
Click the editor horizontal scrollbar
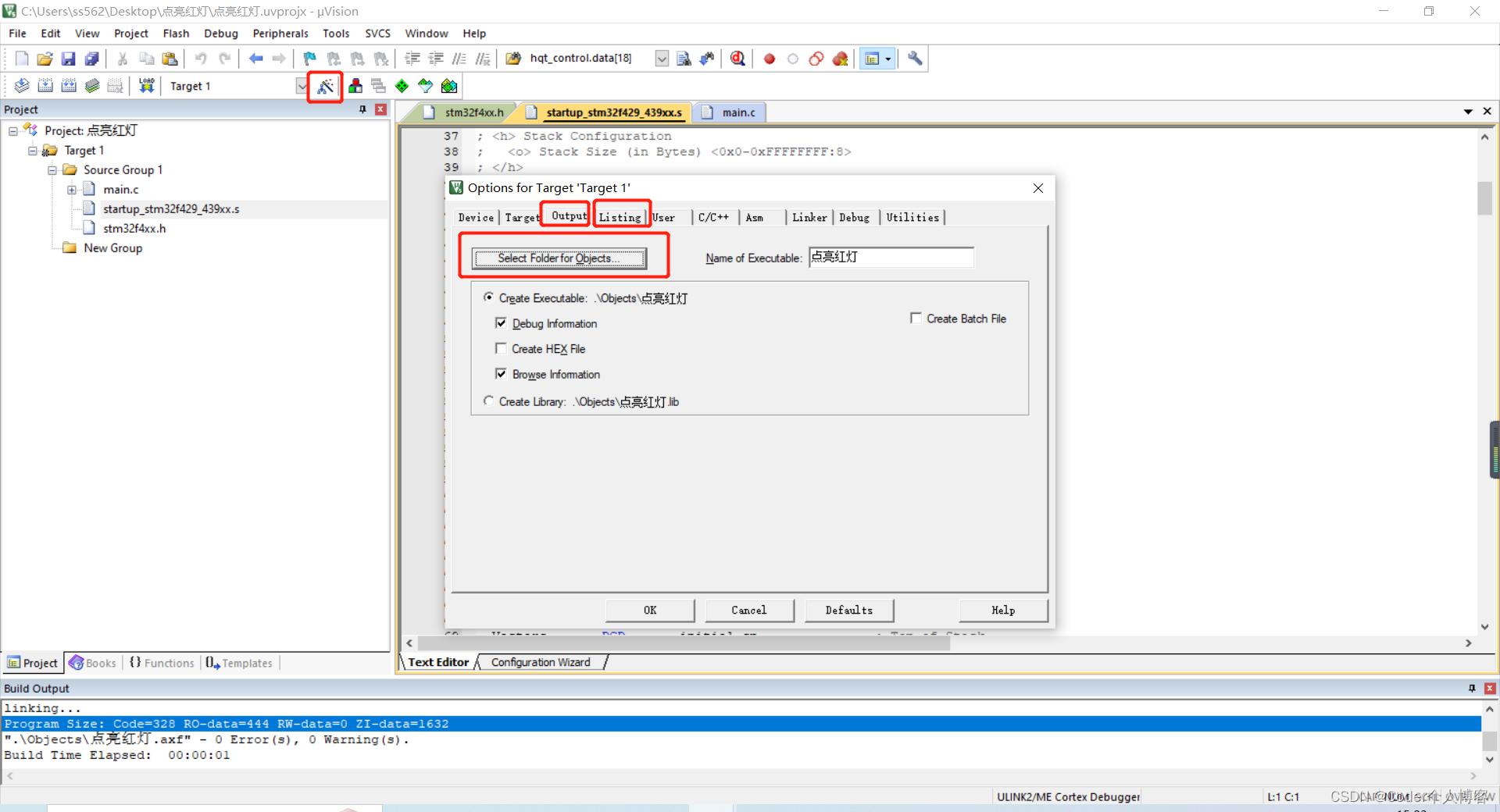coord(684,643)
